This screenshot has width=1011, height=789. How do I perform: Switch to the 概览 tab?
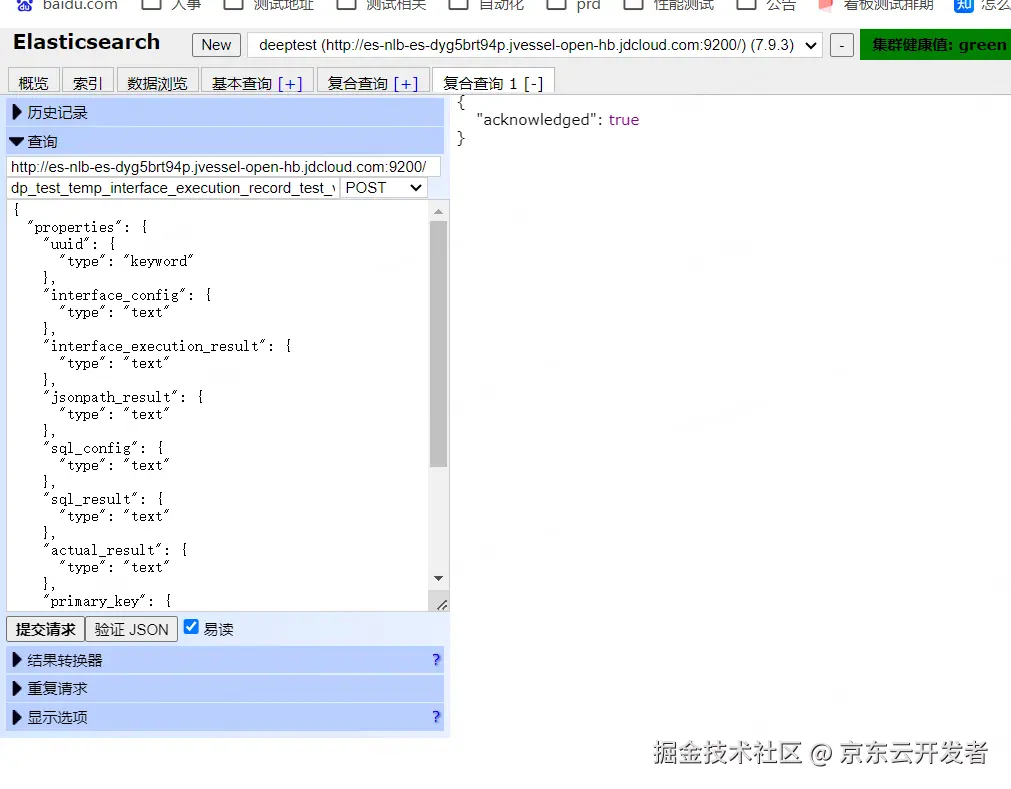34,83
